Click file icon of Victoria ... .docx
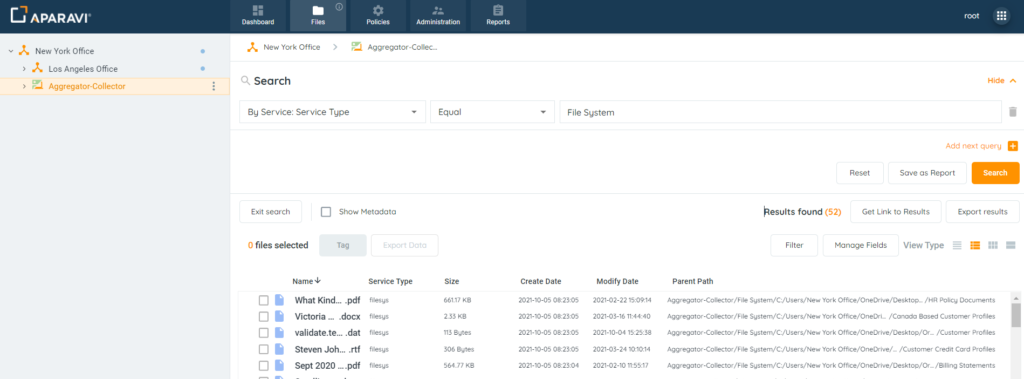Screen dimensions: 1024x379 [x=280, y=316]
